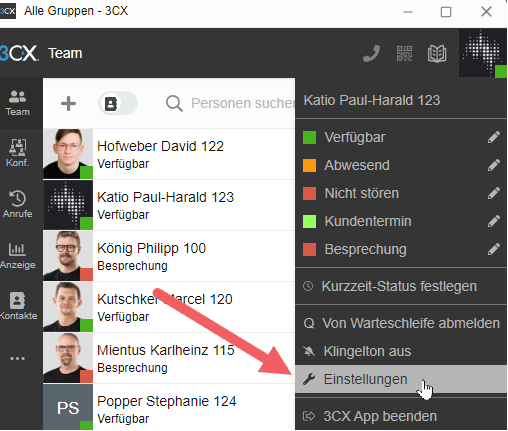Expand Kurzzeit-Status festlegen option

pyautogui.click(x=401, y=286)
